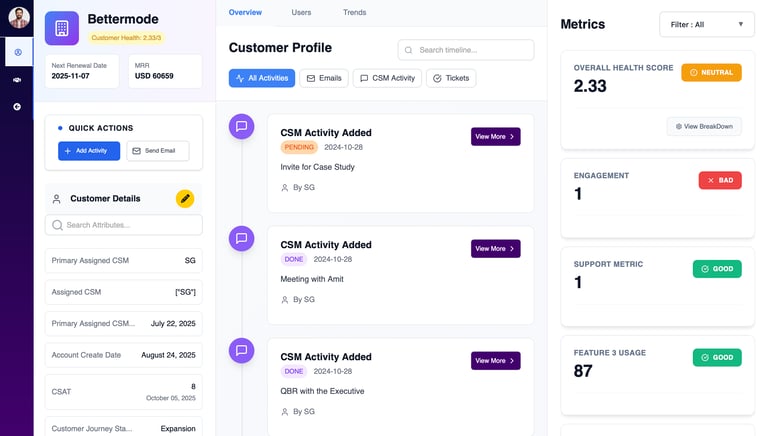Click timeline icon for Invite for Case Study

coord(241,126)
